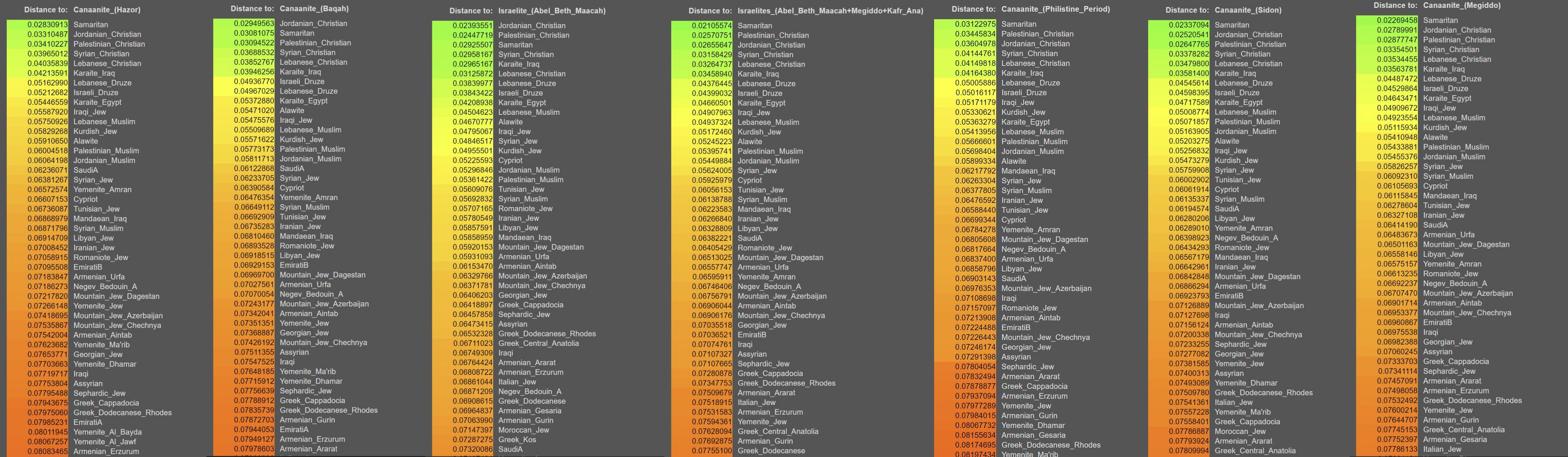Click Samaritan at top of Hazor list
The height and width of the screenshot is (457, 1568).
[91, 25]
